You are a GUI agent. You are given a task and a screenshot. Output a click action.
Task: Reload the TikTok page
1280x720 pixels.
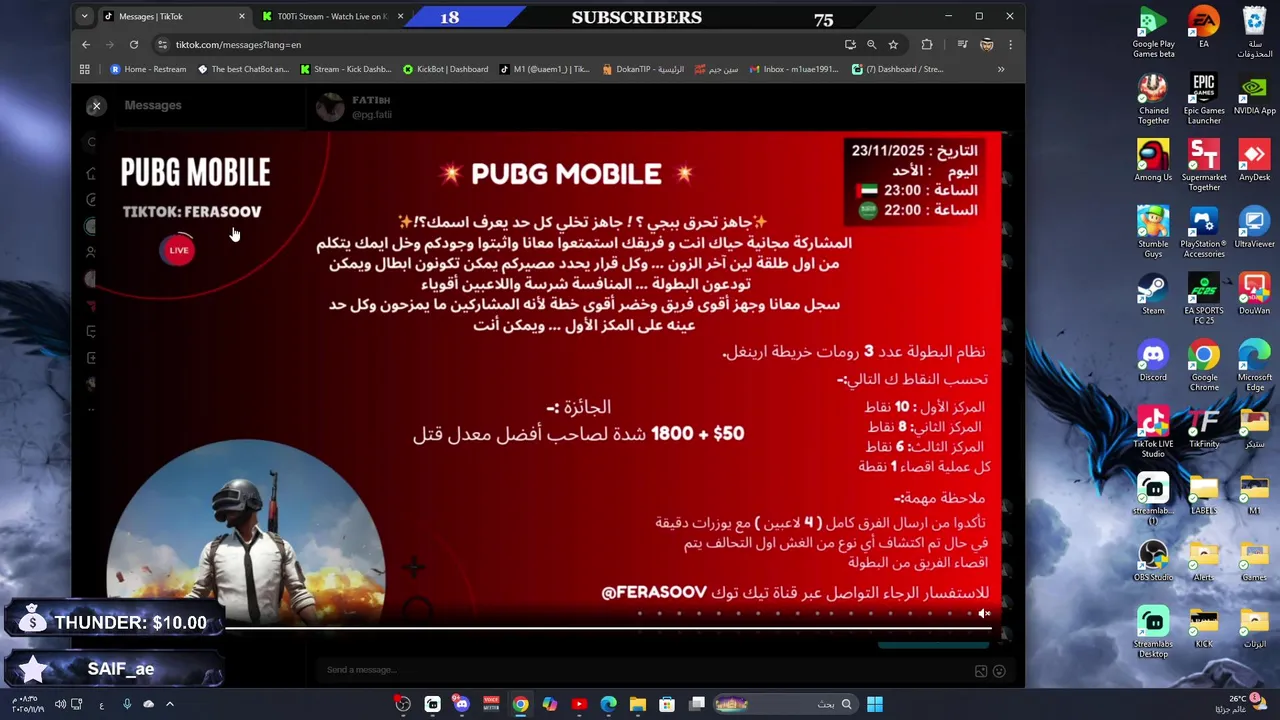click(x=133, y=44)
